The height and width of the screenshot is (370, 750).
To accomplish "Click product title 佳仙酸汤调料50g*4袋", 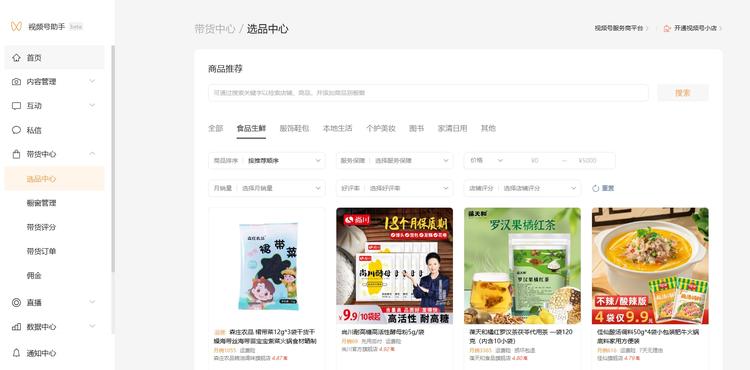I will click(648, 336).
